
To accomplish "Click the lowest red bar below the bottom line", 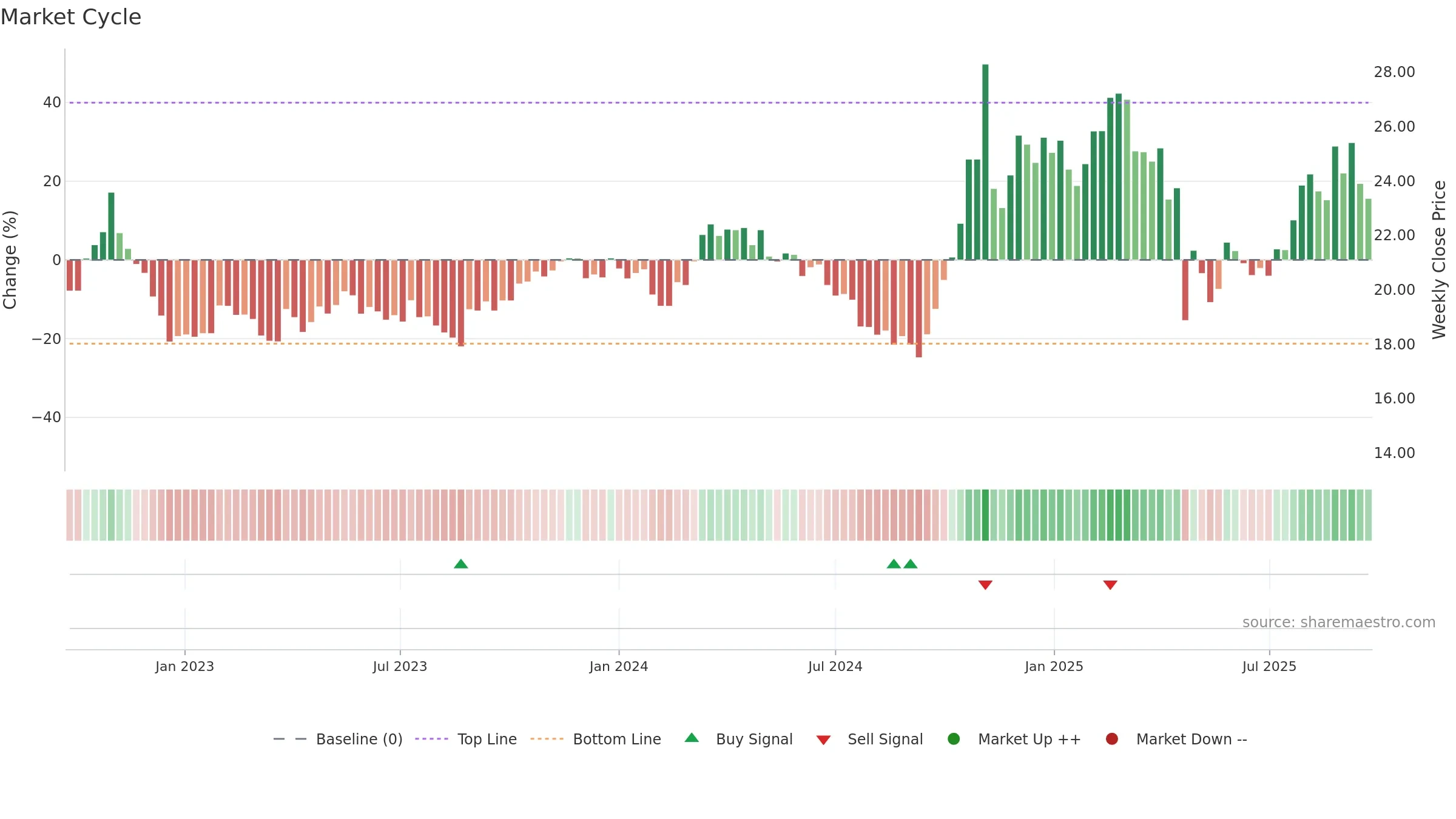I will (918, 308).
